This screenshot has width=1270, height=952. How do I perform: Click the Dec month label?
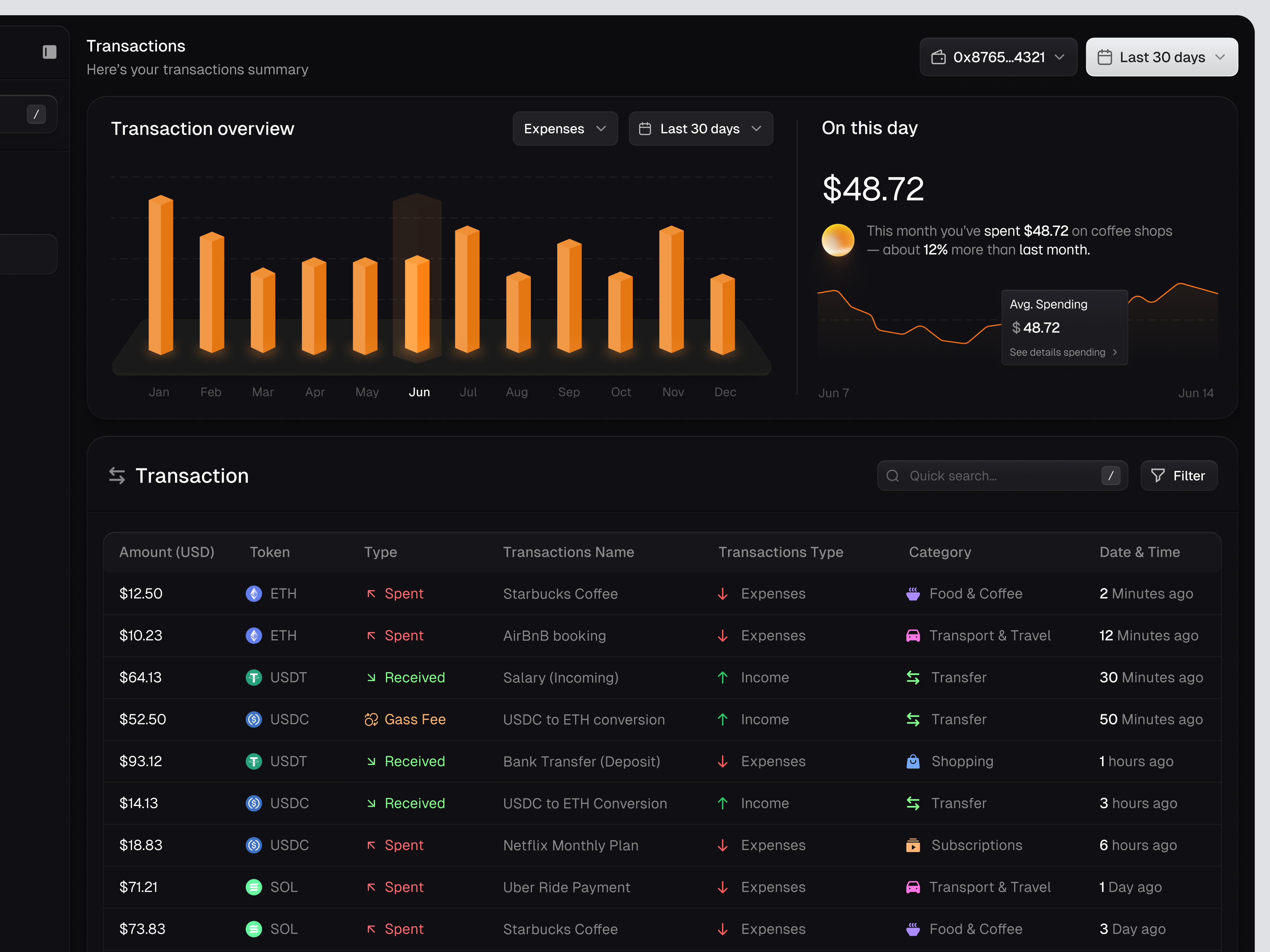click(725, 392)
